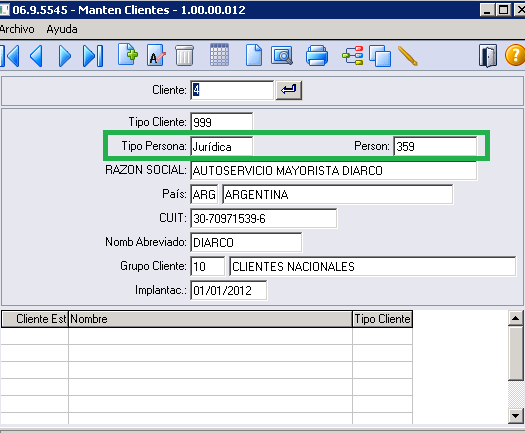Open the orange help question icon
The height and width of the screenshot is (433, 525).
tap(515, 56)
